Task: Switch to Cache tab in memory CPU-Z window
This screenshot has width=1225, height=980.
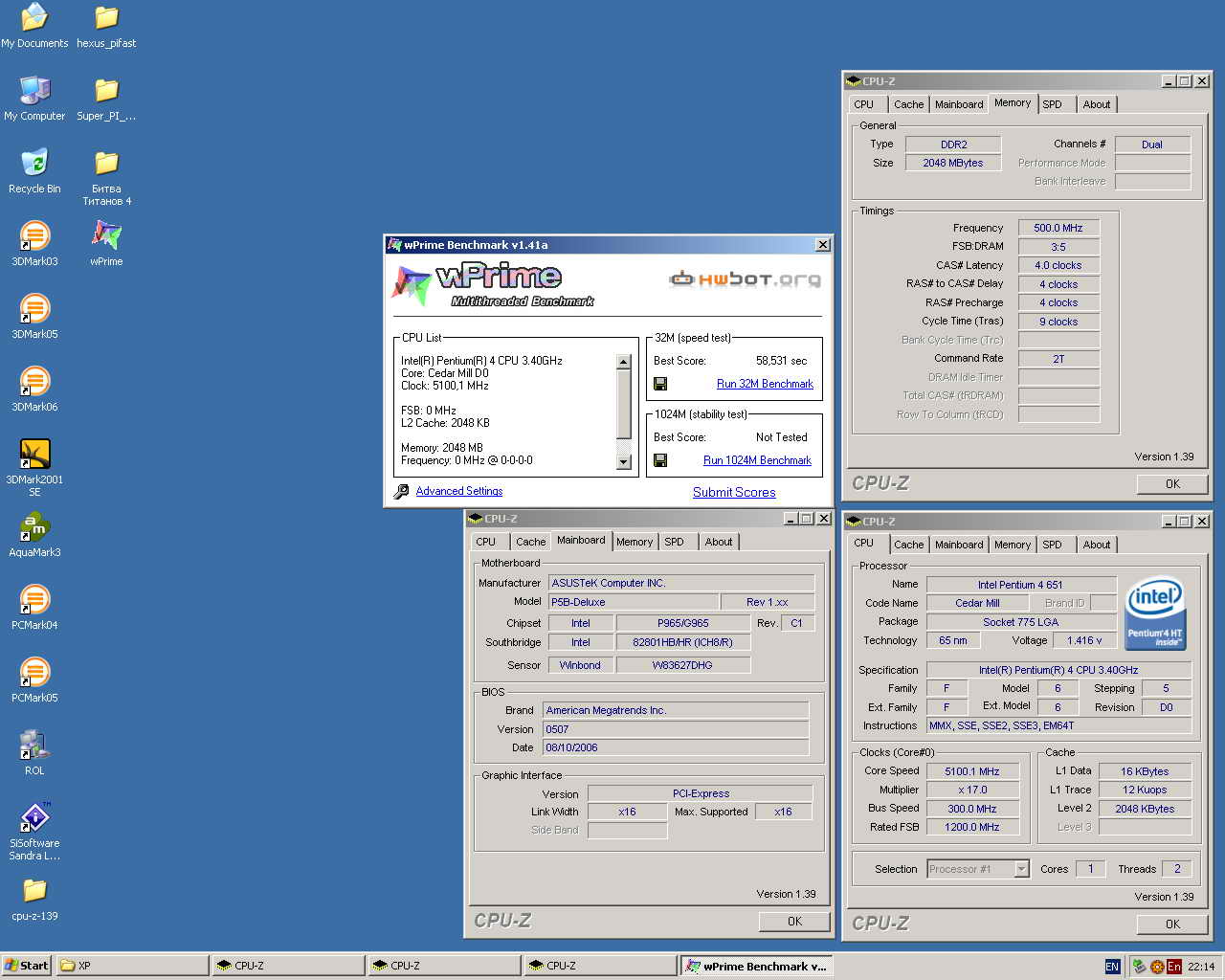Action: point(908,104)
